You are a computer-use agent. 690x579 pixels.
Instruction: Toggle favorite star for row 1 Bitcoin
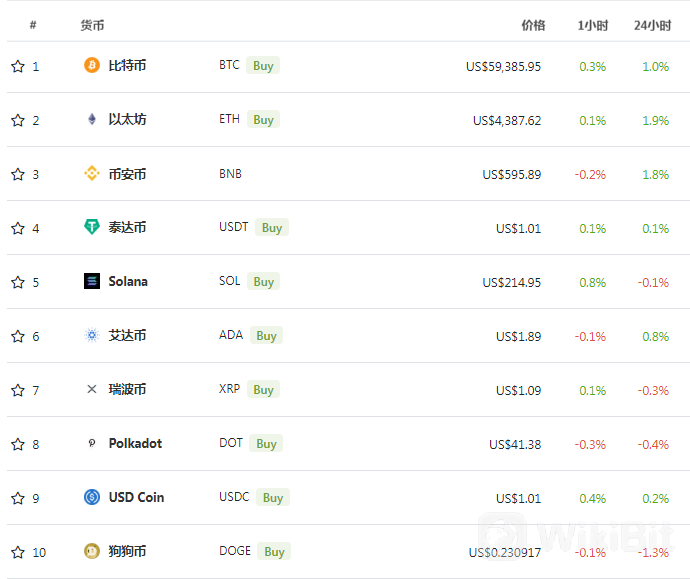pos(18,66)
